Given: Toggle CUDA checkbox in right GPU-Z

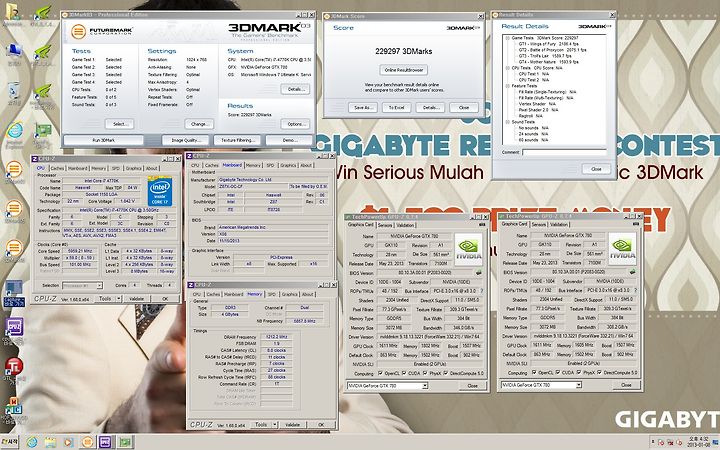Looking at the screenshot, I should coord(558,372).
